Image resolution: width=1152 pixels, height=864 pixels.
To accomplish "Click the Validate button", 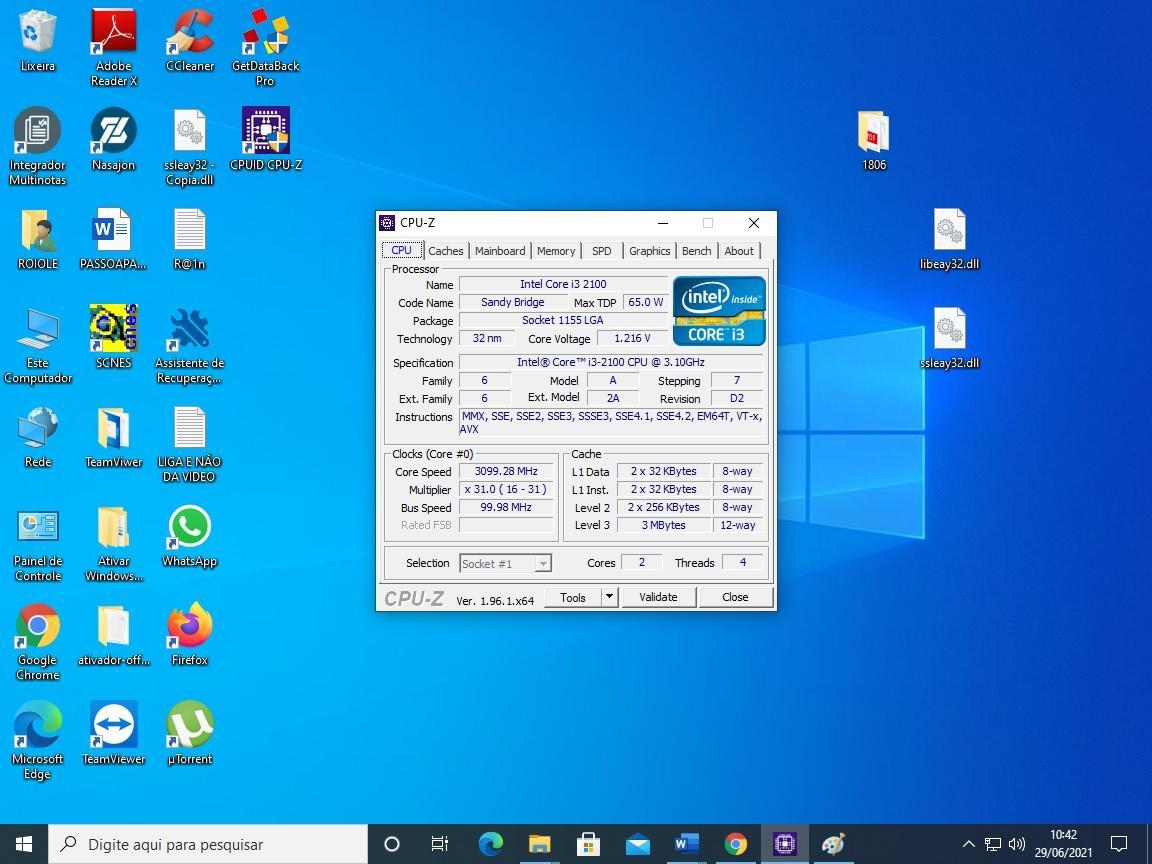I will (x=658, y=597).
